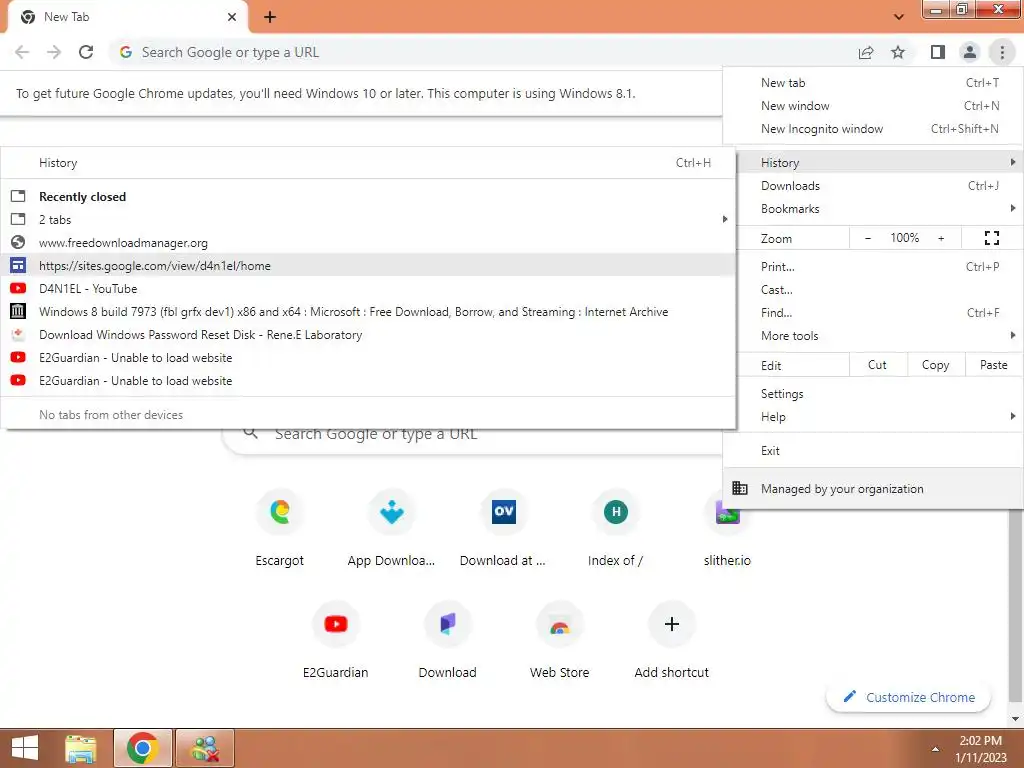
Task: Show hidden tray icons arrow
Action: [x=935, y=749]
